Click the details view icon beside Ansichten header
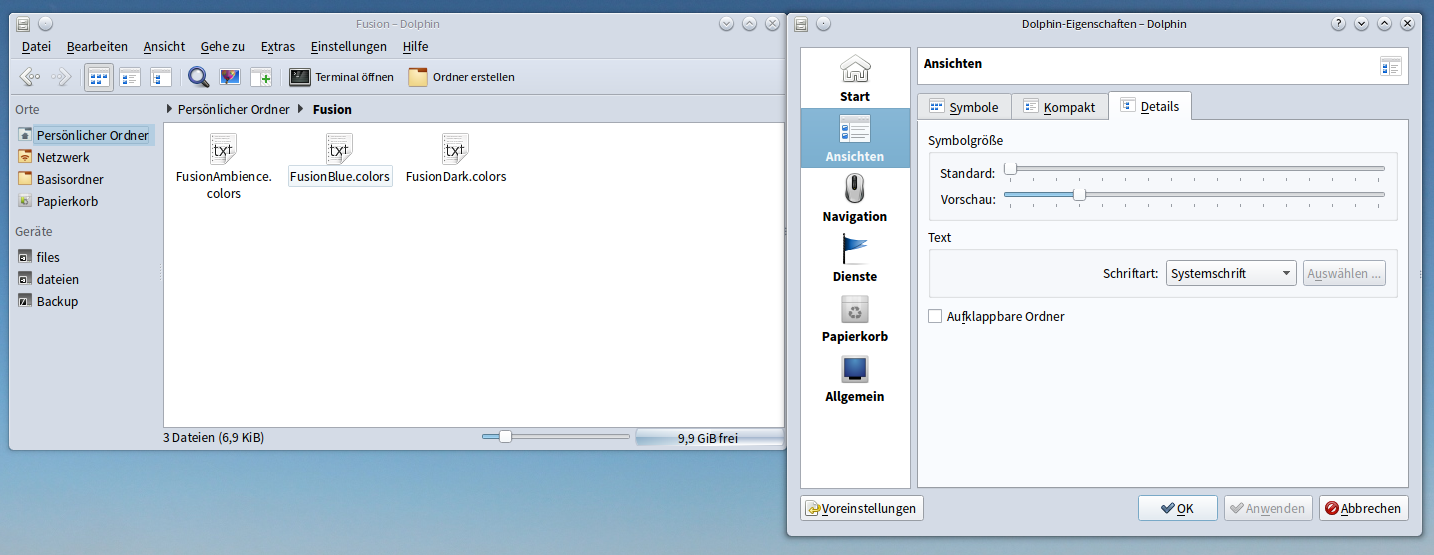 click(1390, 66)
